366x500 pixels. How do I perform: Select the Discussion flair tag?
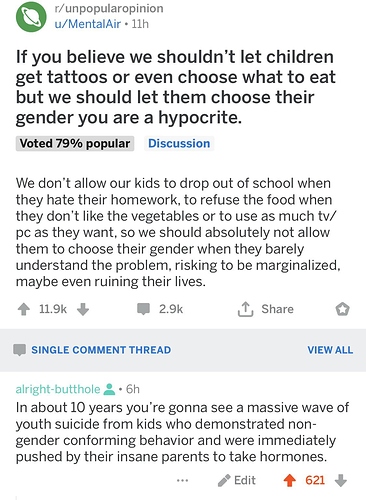click(179, 143)
